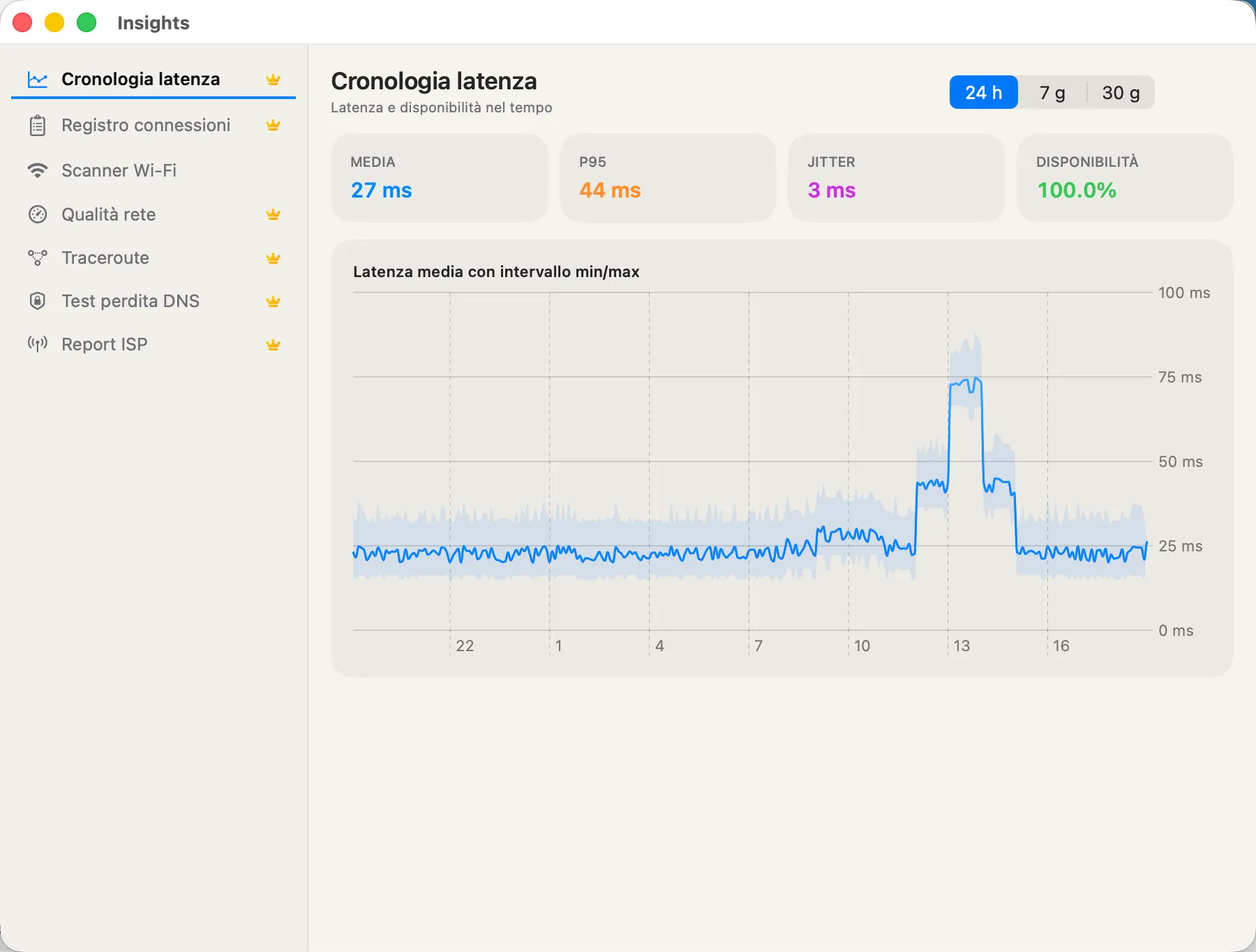Screen dimensions: 1256x952
Task: Click the Registro connessioni clipboard icon
Action: pyautogui.click(x=38, y=126)
